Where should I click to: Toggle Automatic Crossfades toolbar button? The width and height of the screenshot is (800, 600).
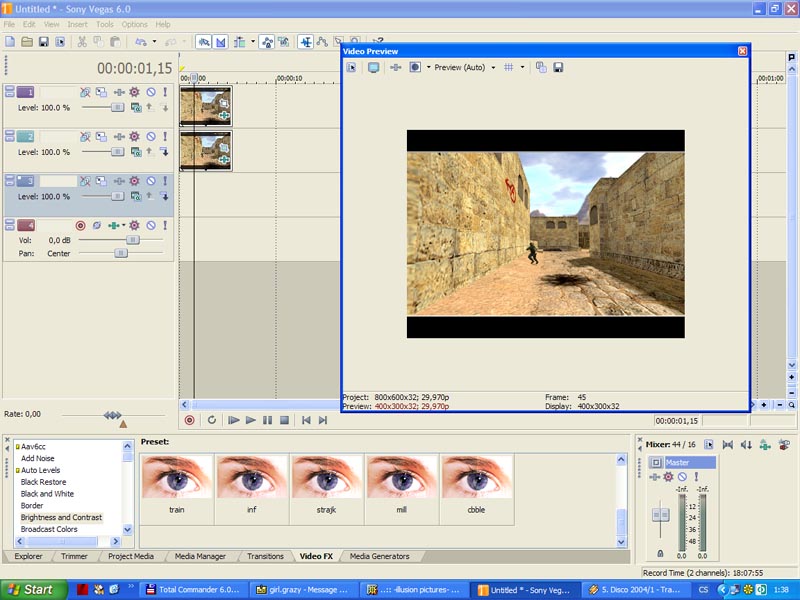220,42
